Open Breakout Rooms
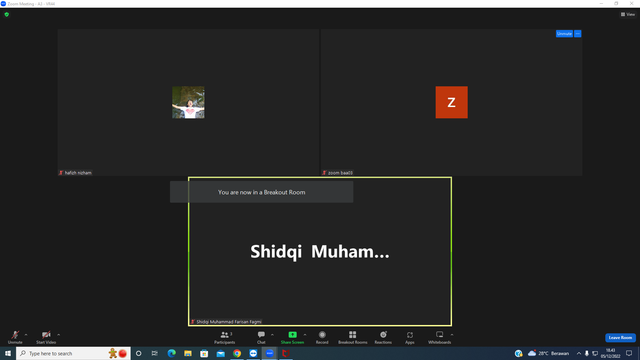The height and width of the screenshot is (360, 640). 353,337
